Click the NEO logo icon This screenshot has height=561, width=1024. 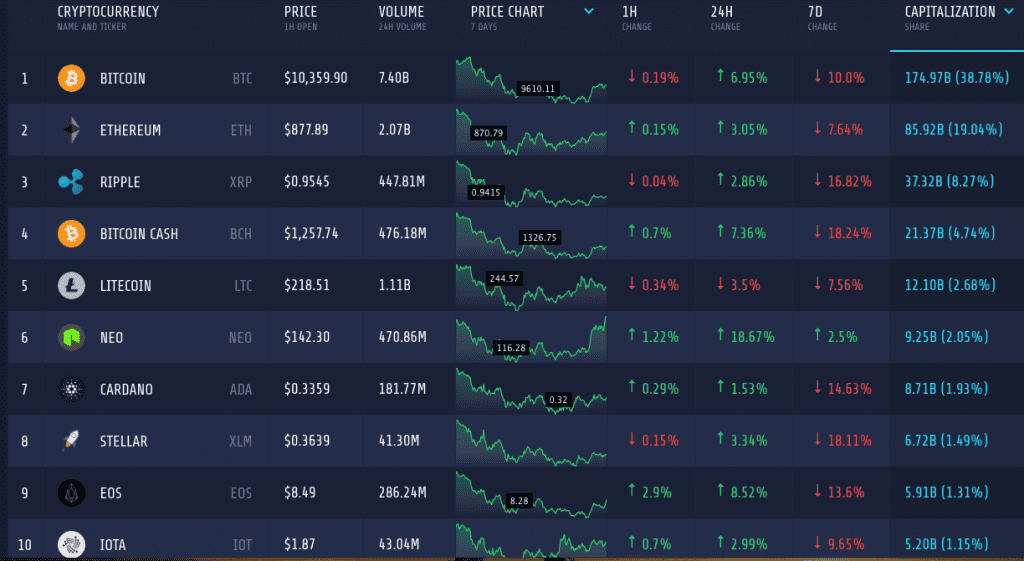click(71, 337)
